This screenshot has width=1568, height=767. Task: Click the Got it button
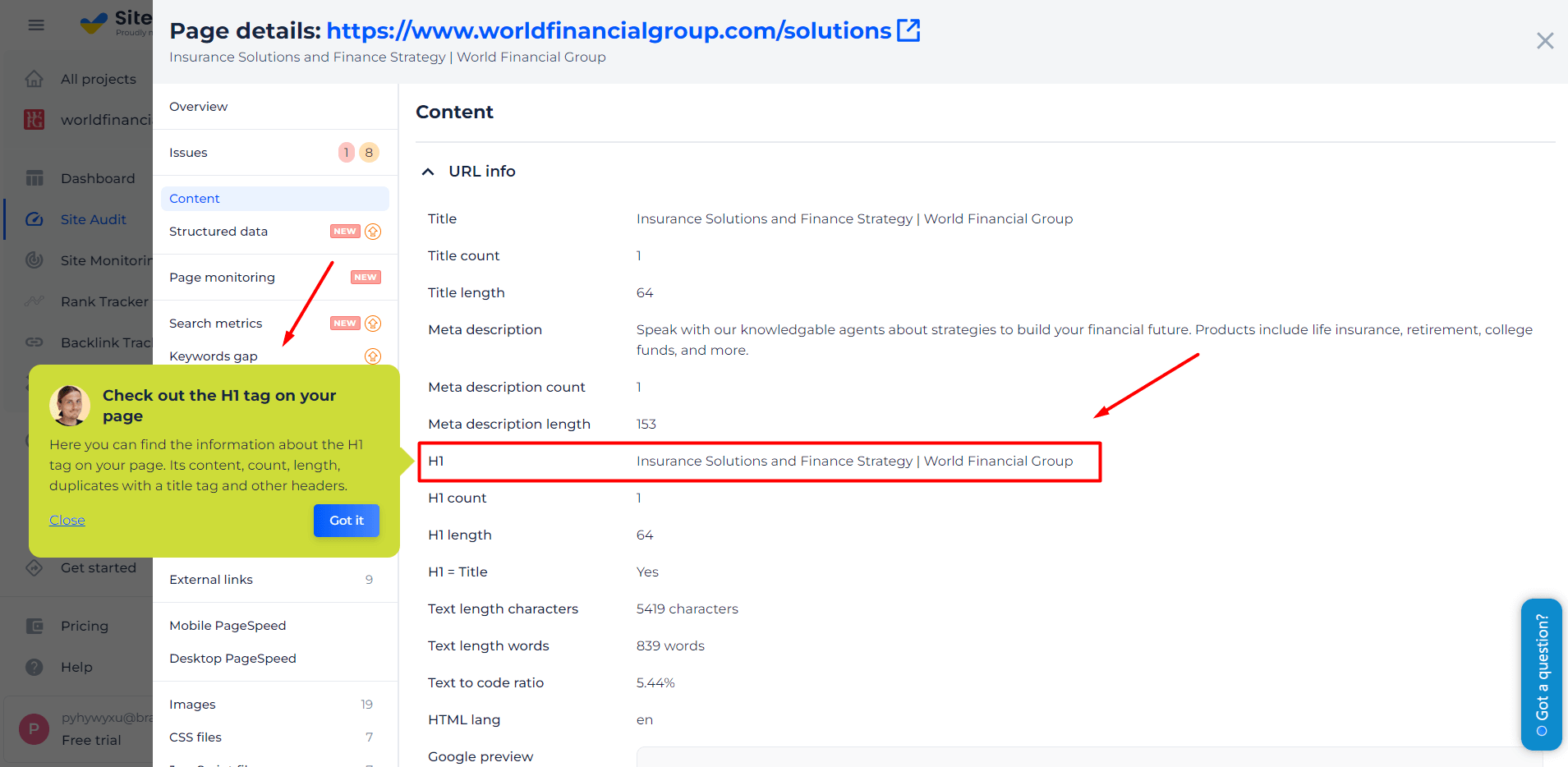[x=347, y=521]
